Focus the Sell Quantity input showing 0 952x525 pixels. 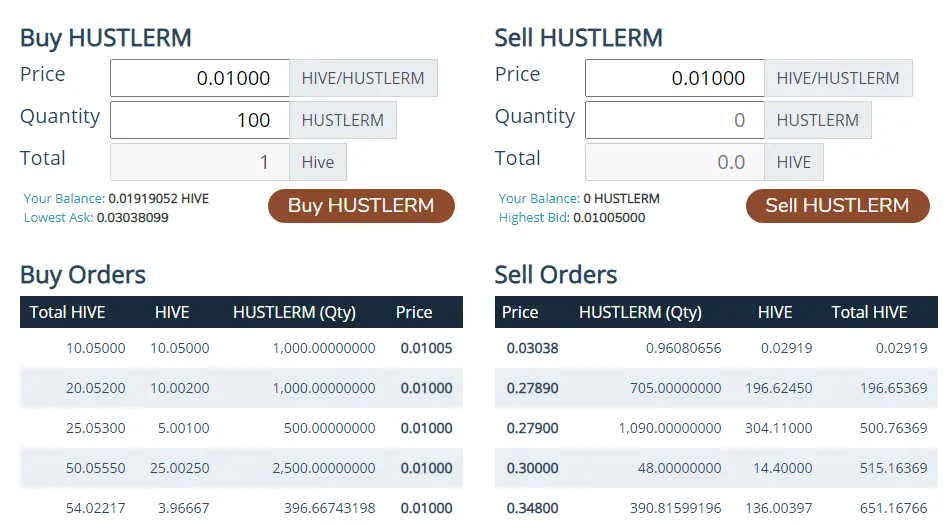[x=675, y=120]
